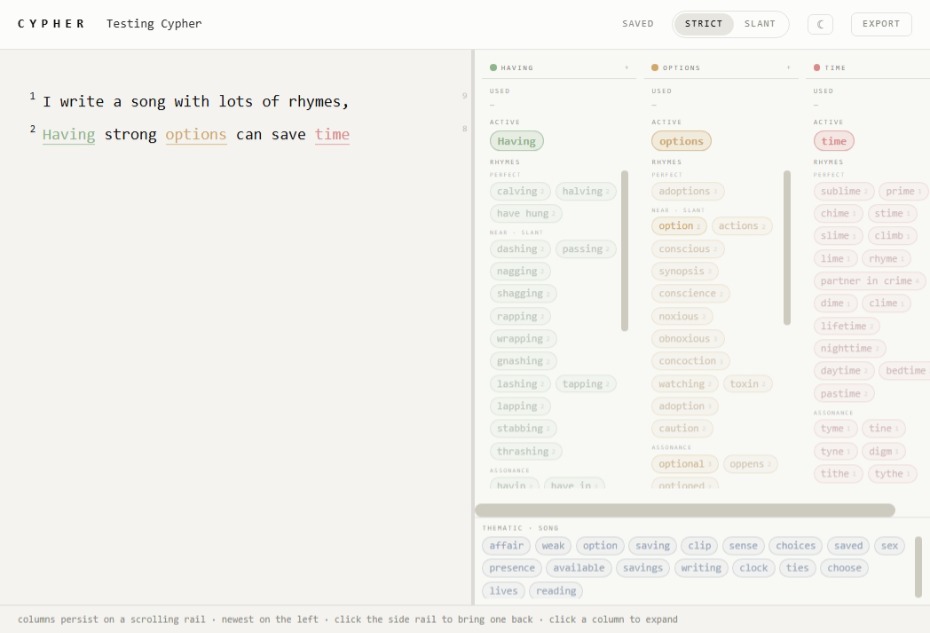Screen dimensions: 930x633
Task: Pick the highlighted option chip
Action: click(x=679, y=226)
